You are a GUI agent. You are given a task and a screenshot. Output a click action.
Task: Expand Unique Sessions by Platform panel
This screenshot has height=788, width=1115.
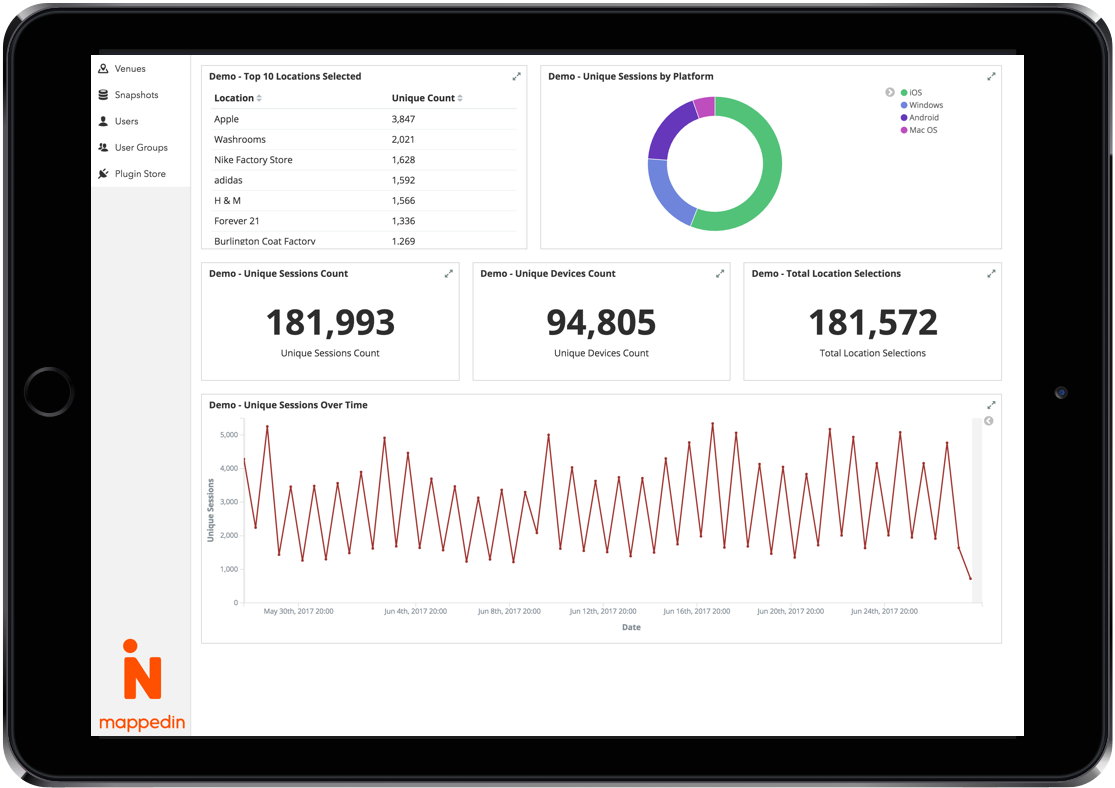point(991,76)
